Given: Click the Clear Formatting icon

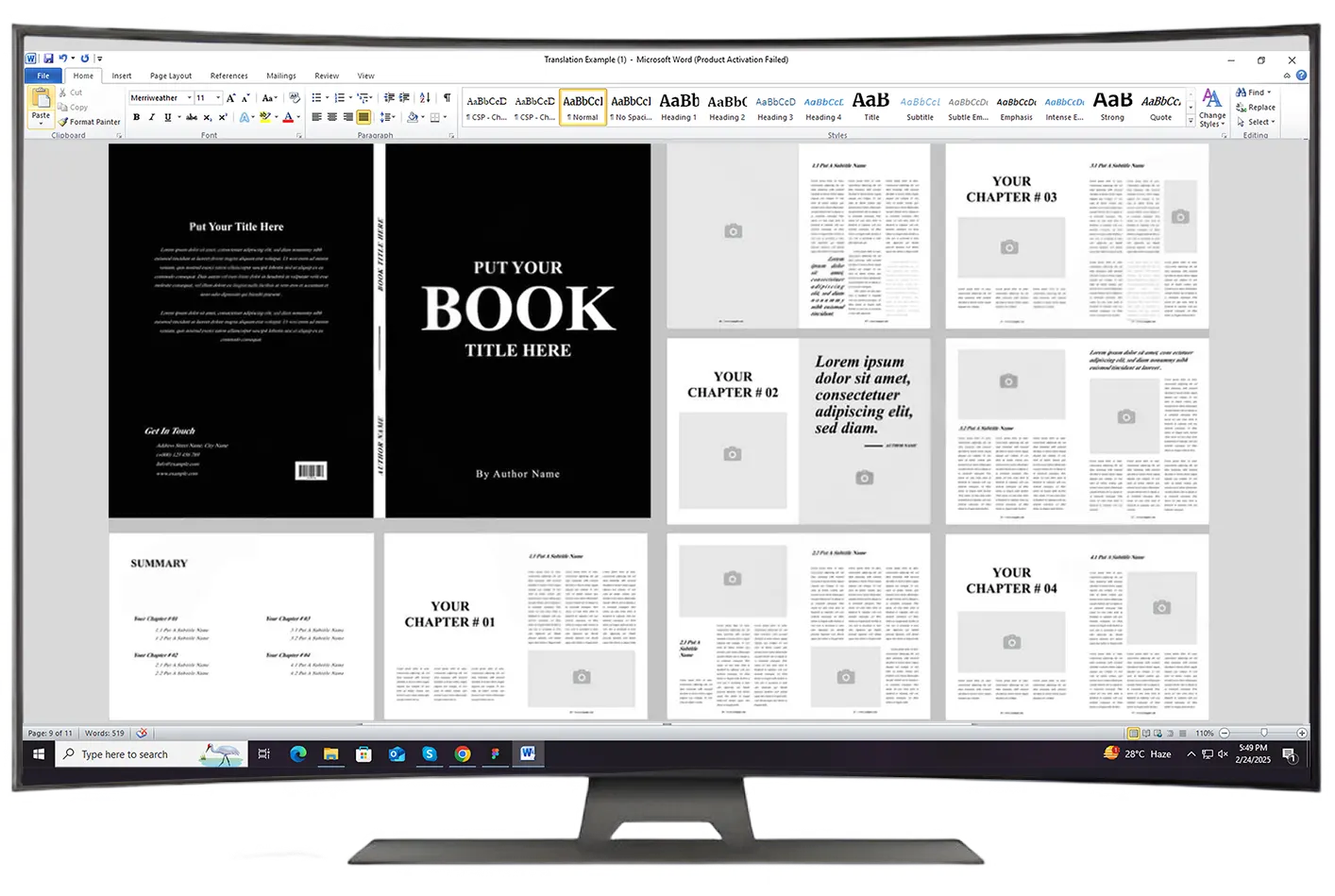Looking at the screenshot, I should 294,97.
